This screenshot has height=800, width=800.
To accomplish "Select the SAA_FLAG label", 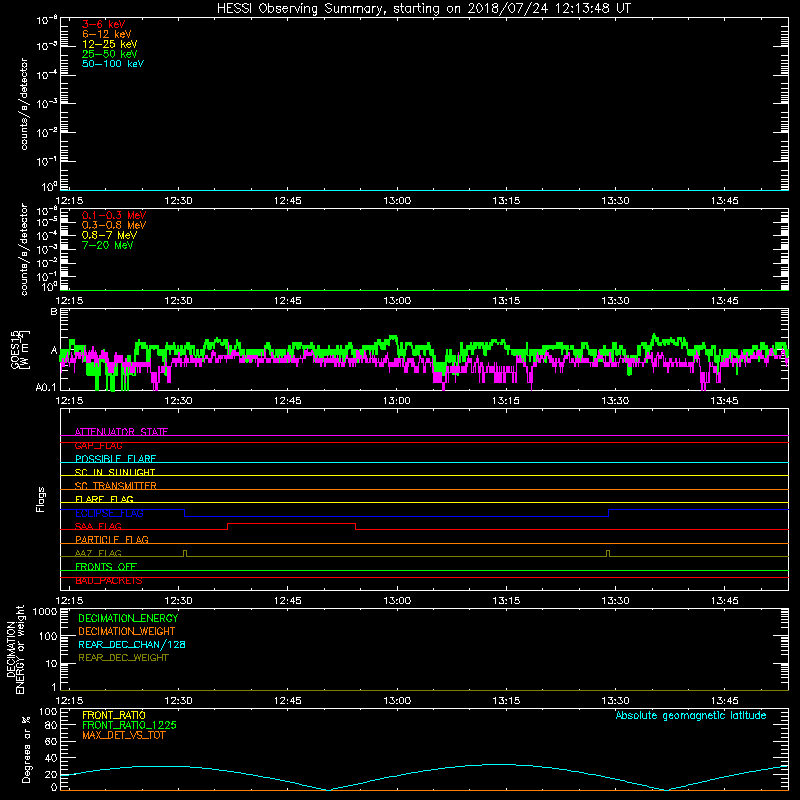I will pos(98,526).
